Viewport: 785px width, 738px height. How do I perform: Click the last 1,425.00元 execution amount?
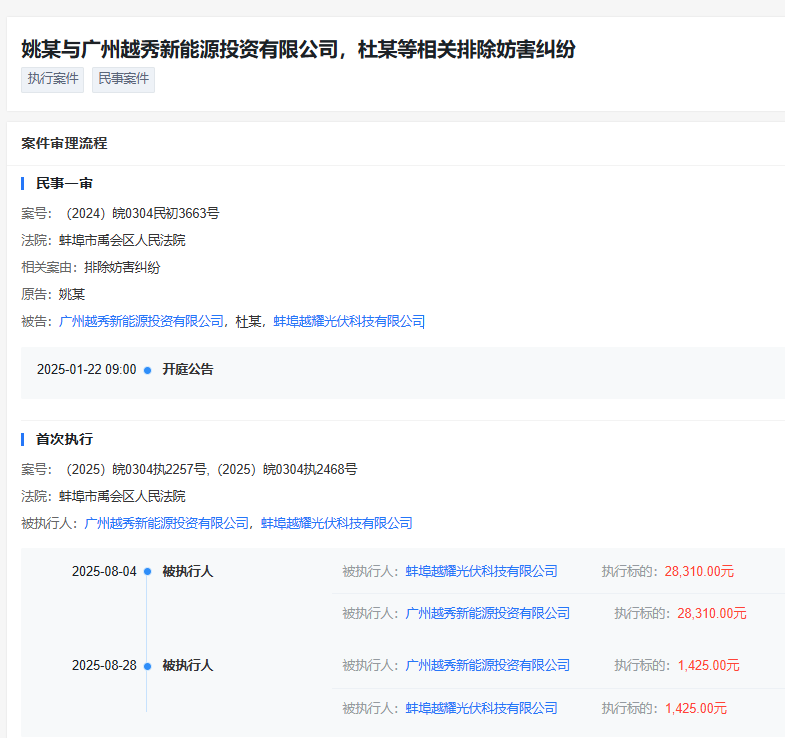tap(695, 708)
